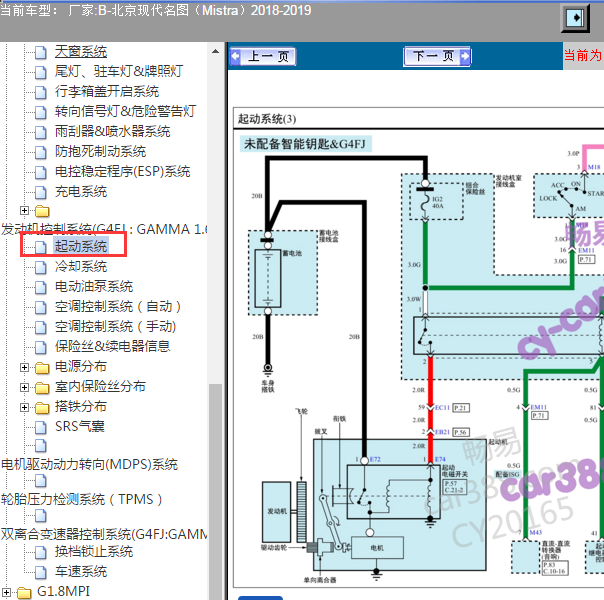
Task: Open 冷却系统 entry
Action: coord(81,266)
